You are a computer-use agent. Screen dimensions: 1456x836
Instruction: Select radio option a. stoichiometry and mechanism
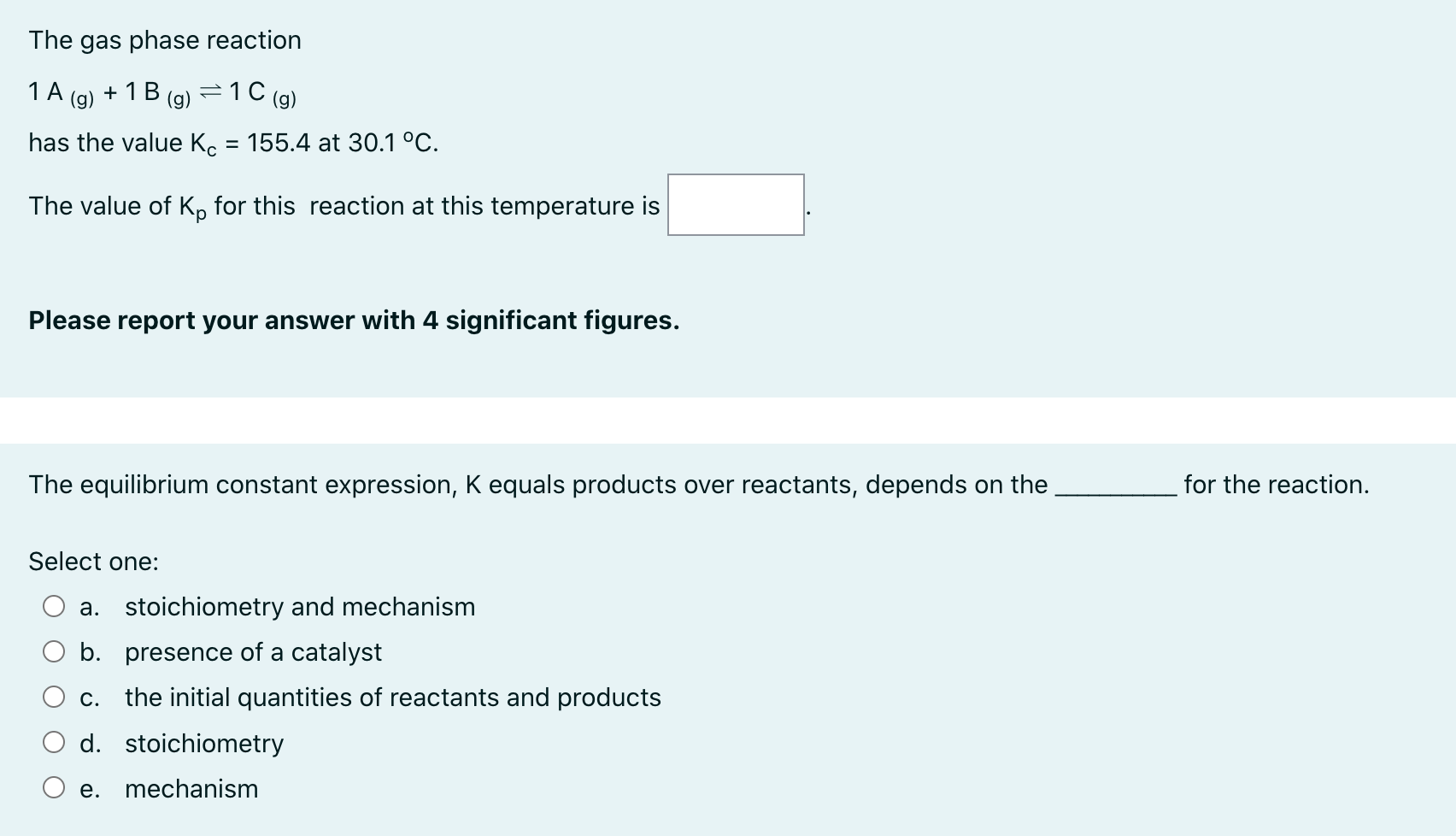point(55,605)
